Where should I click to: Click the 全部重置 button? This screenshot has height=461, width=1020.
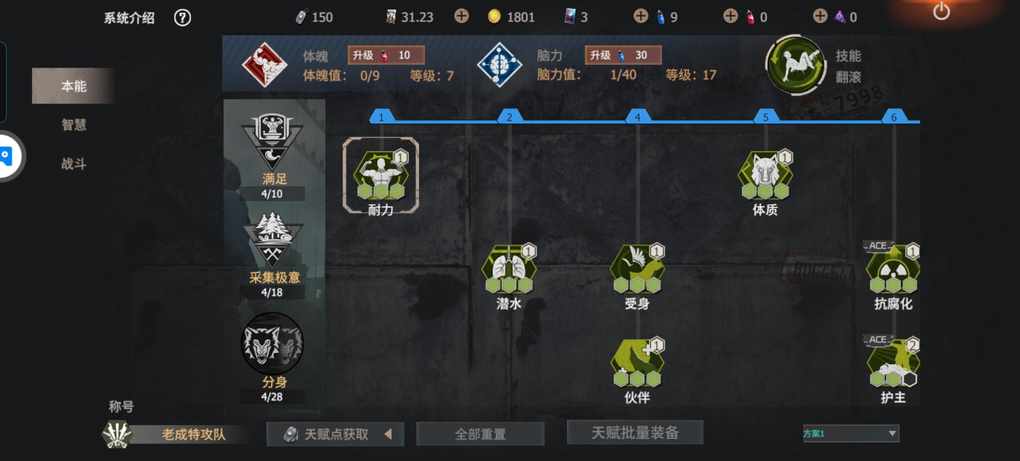[x=480, y=434]
